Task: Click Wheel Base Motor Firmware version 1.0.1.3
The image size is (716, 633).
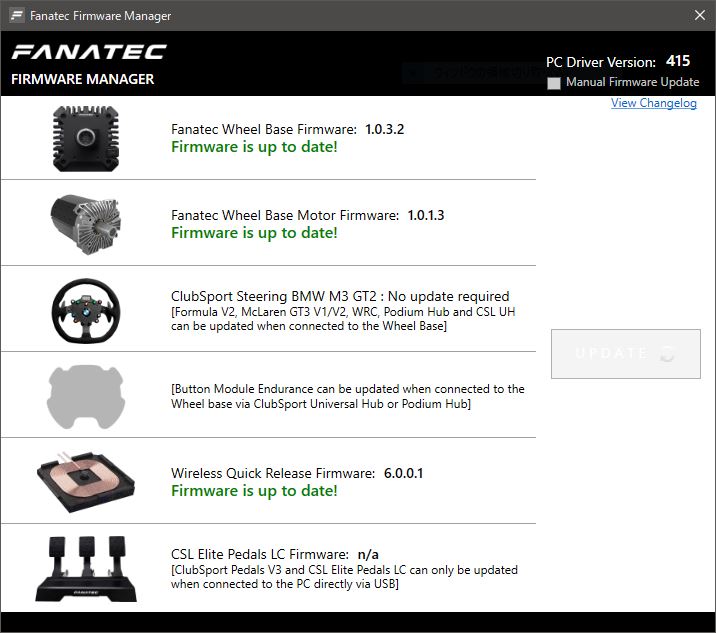Action: tap(426, 215)
